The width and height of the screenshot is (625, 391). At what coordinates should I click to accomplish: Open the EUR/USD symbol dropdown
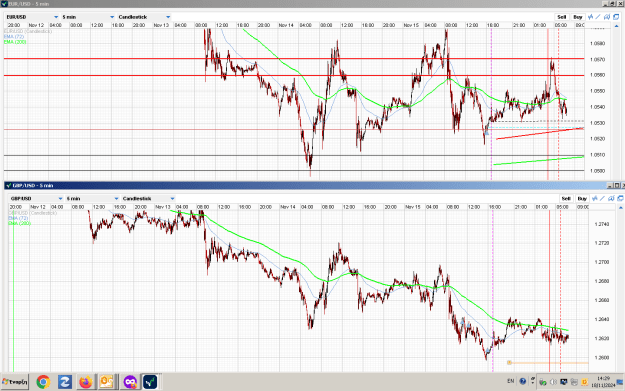[32, 17]
